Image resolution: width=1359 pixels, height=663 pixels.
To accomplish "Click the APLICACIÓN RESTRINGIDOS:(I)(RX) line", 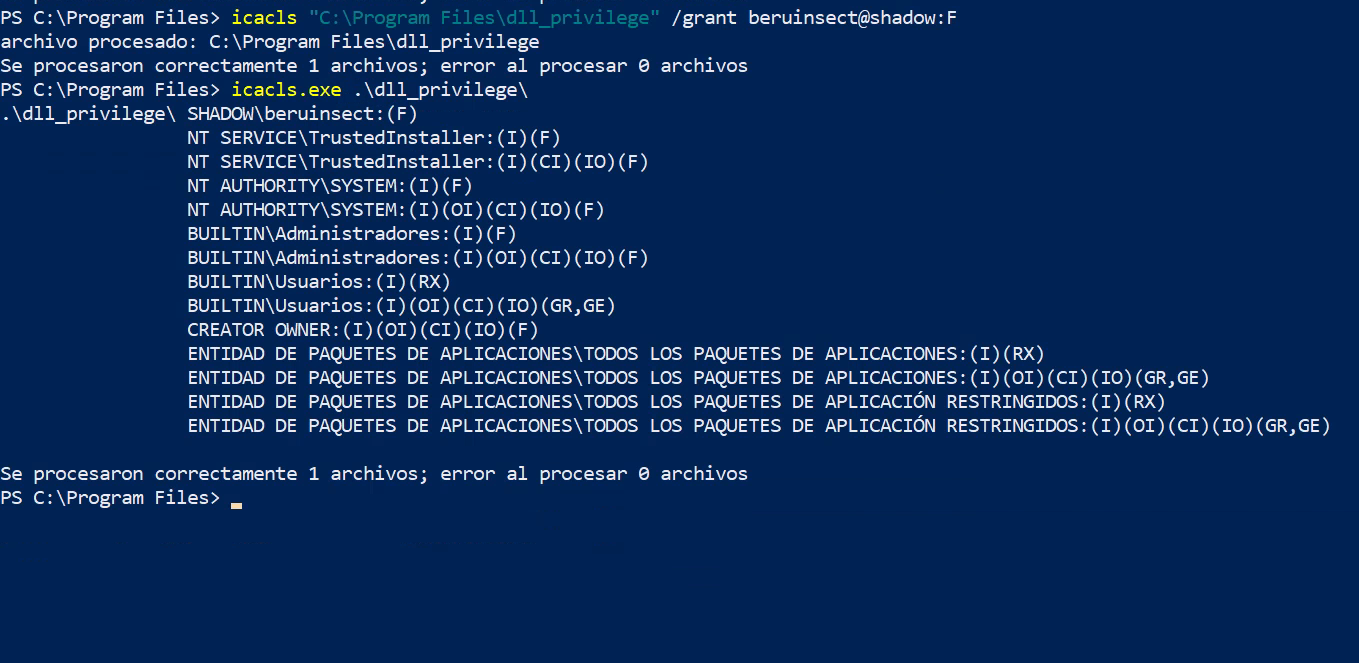I will coord(676,402).
